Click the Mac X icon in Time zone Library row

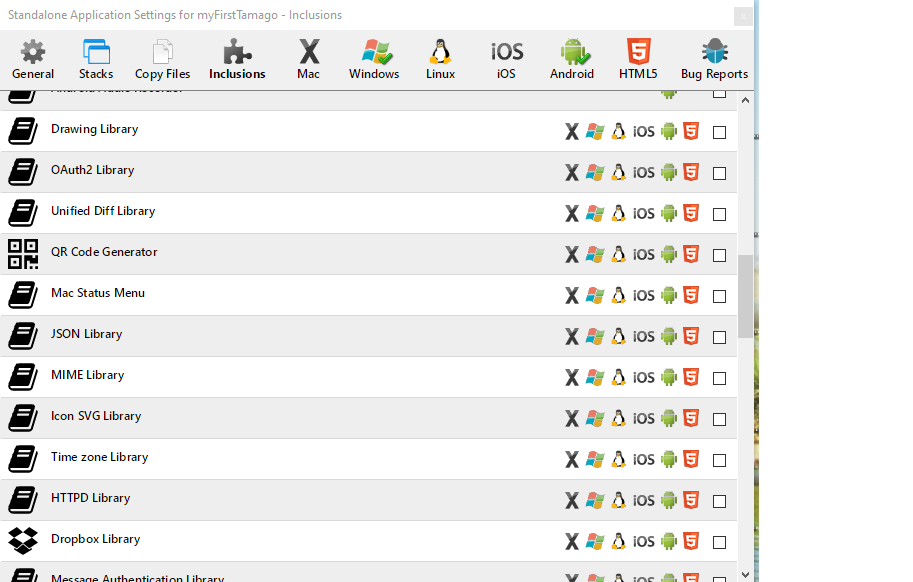[x=572, y=459]
